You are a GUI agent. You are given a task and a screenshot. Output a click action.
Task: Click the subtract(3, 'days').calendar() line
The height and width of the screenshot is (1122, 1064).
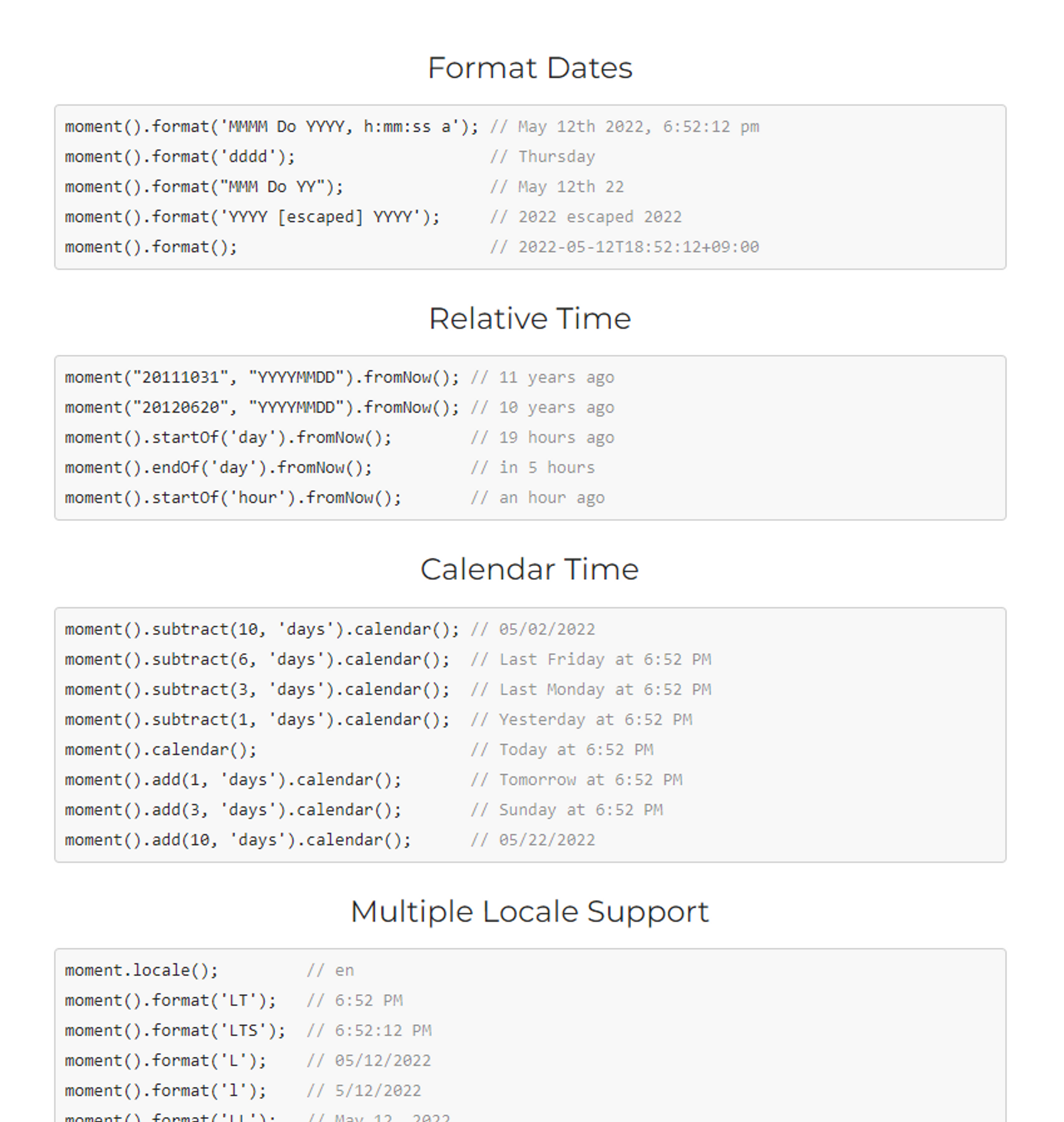click(257, 689)
